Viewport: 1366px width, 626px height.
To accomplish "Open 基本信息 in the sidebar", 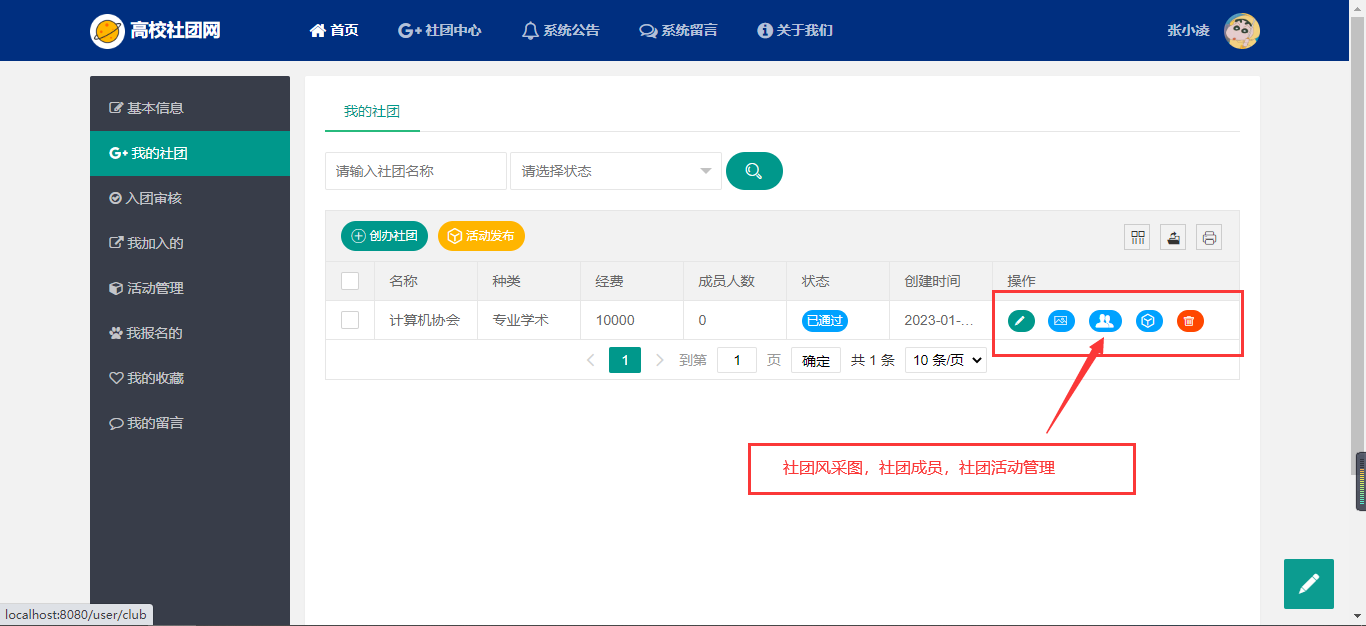I will point(190,108).
